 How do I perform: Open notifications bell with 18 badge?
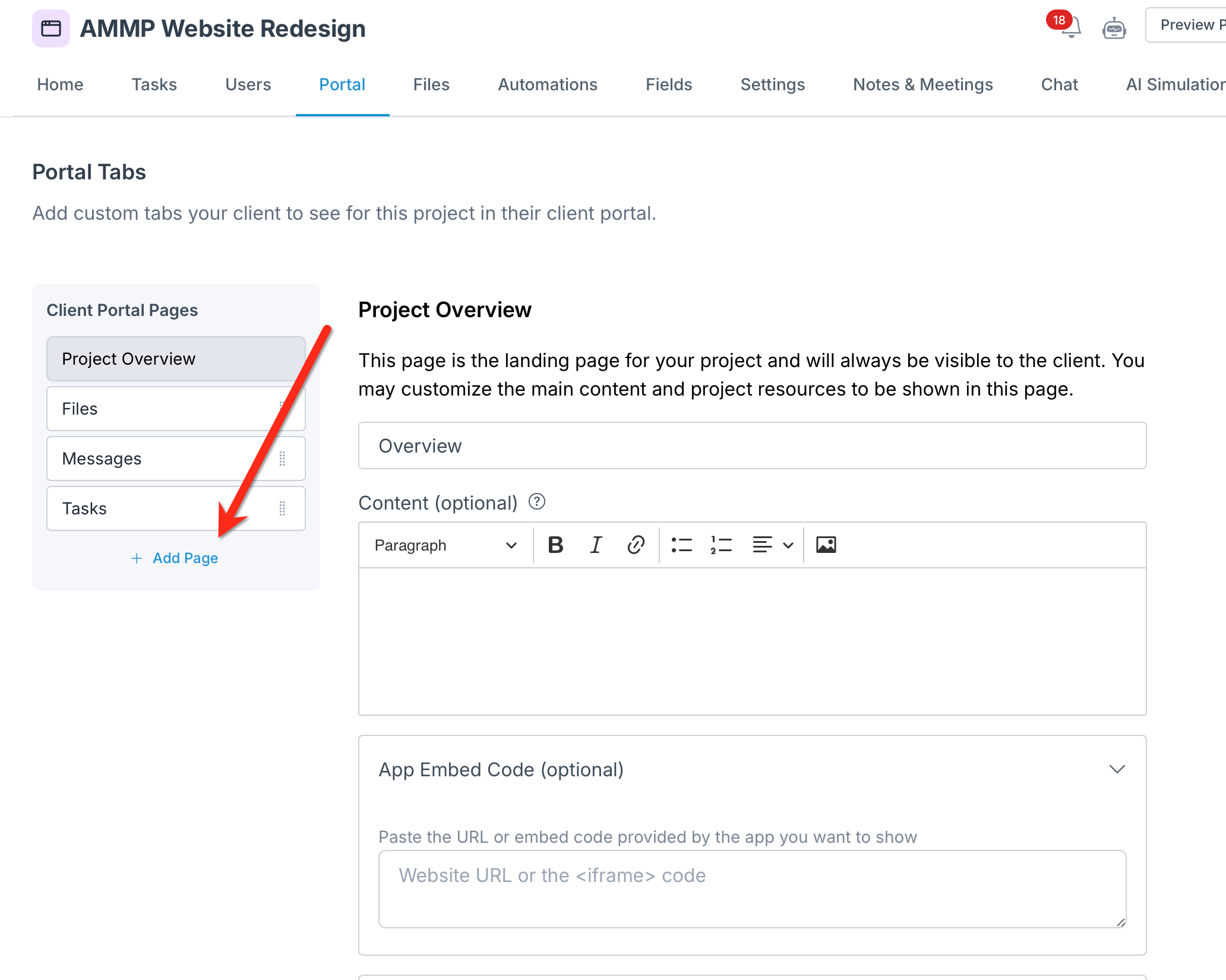[x=1071, y=27]
